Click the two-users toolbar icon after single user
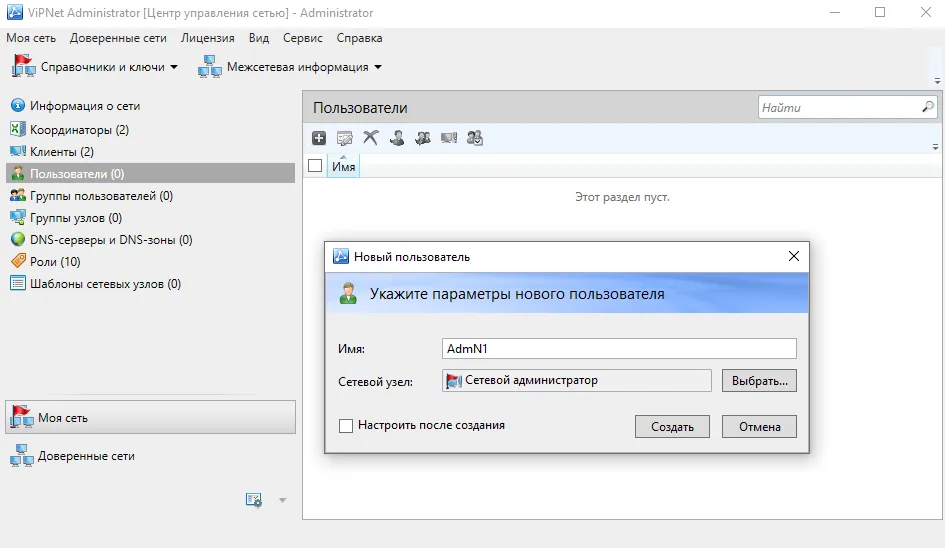The width and height of the screenshot is (945, 548). point(422,138)
